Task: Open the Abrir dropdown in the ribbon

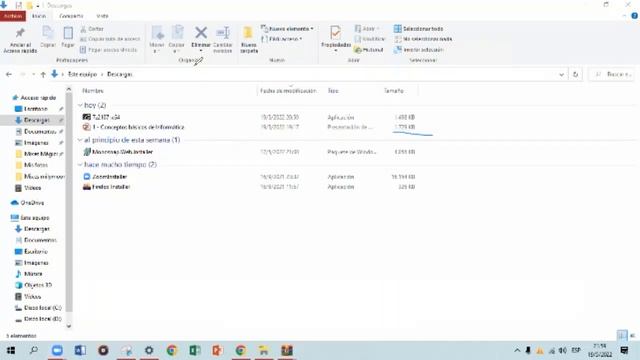Action: (367, 29)
